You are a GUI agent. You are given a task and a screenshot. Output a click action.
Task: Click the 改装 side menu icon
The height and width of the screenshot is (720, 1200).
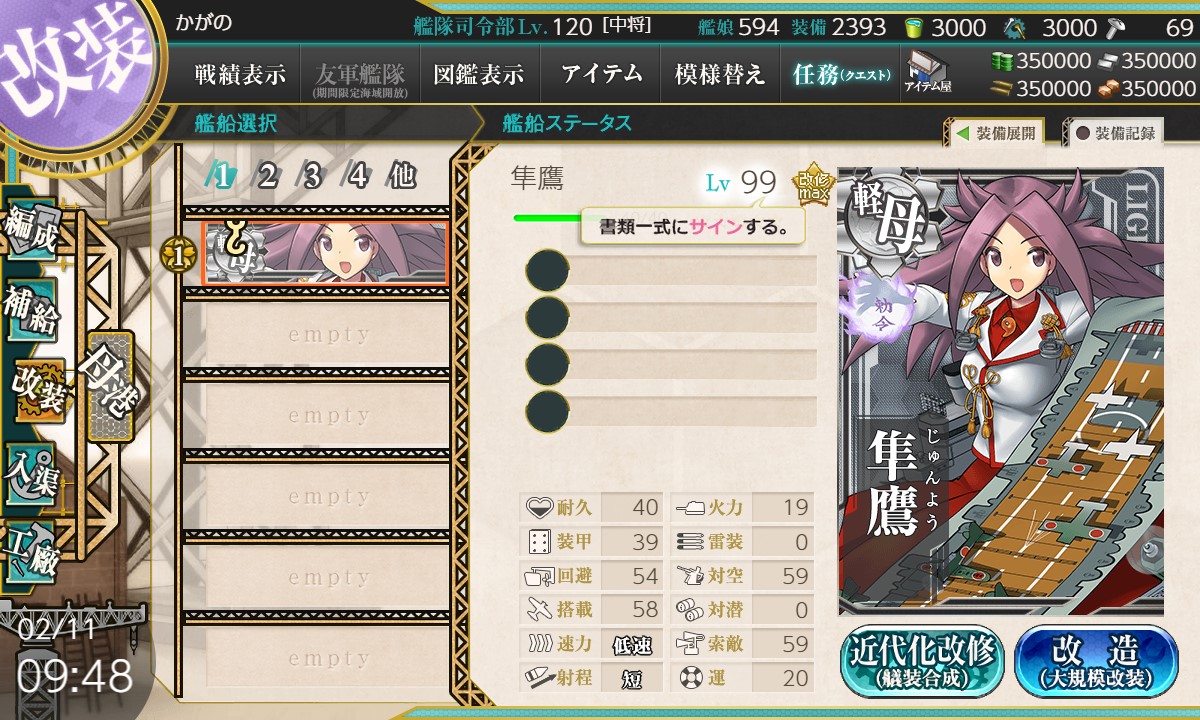click(37, 390)
